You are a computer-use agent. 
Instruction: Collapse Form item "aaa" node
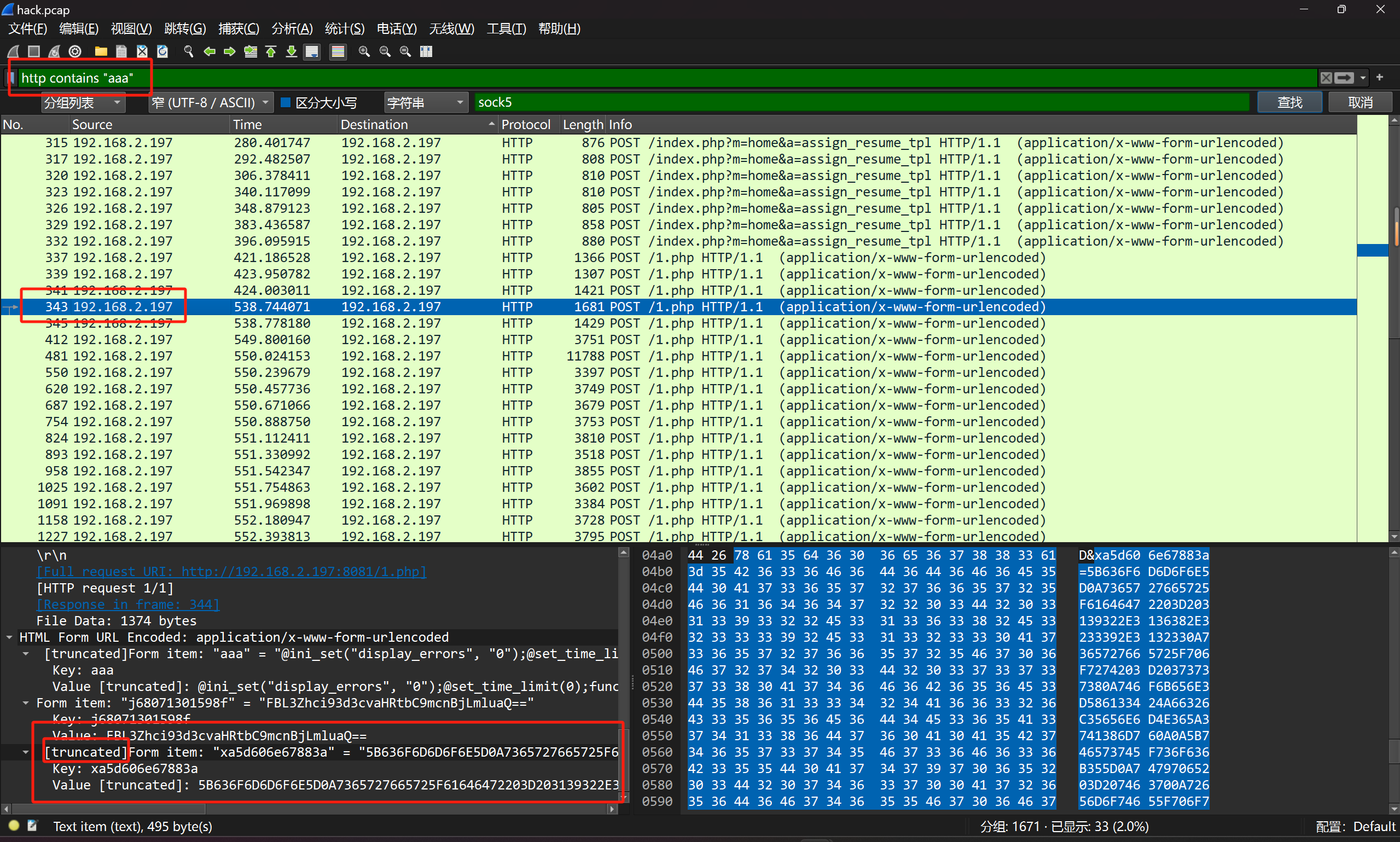[x=26, y=654]
